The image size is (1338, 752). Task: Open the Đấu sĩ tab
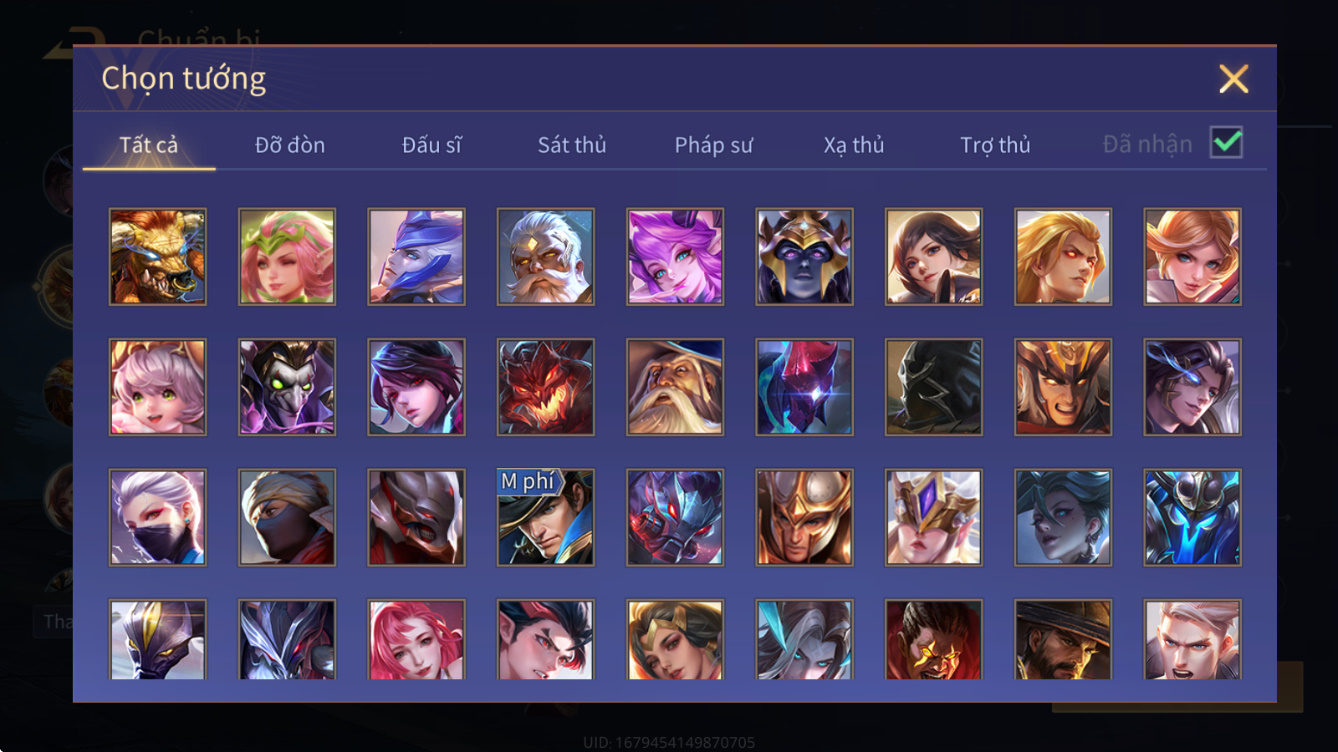tap(432, 145)
